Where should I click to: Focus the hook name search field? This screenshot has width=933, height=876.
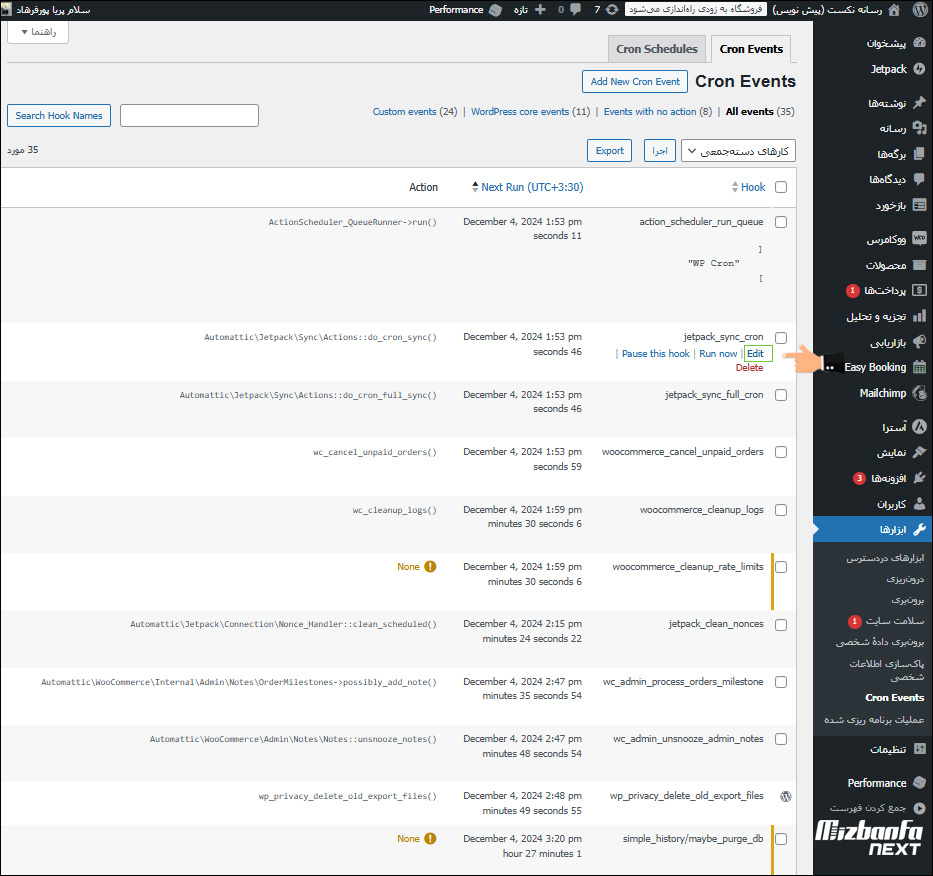(189, 115)
